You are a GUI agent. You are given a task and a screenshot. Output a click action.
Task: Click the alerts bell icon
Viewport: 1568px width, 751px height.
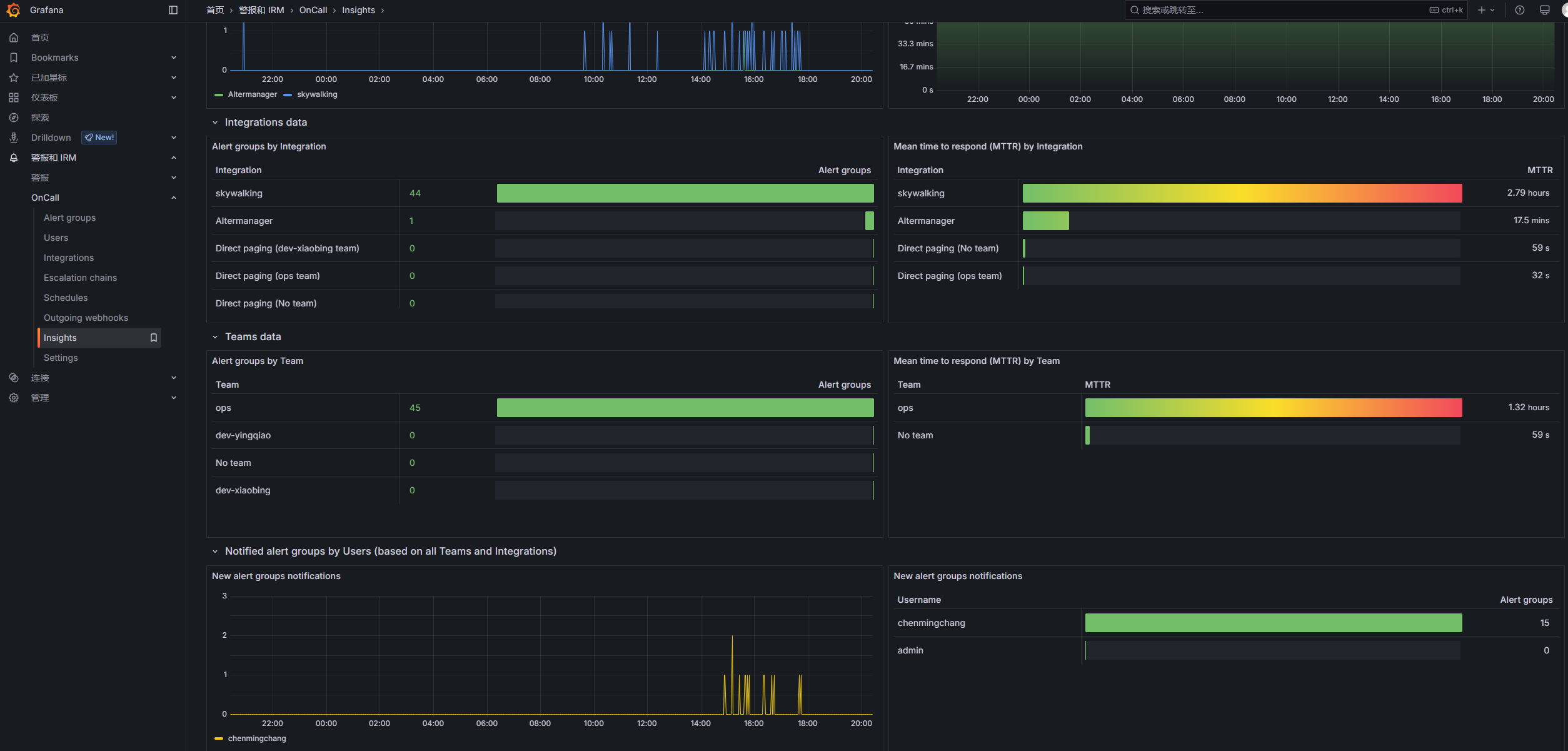pyautogui.click(x=14, y=158)
